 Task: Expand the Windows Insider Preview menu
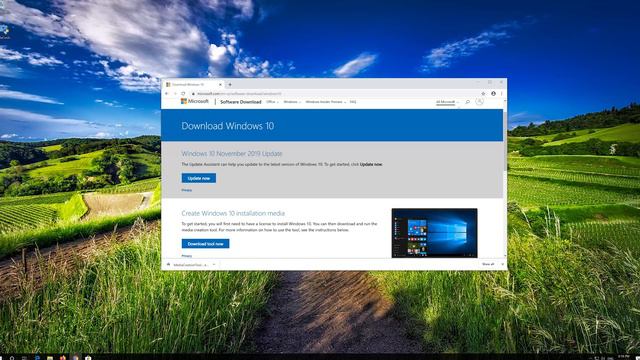(326, 102)
